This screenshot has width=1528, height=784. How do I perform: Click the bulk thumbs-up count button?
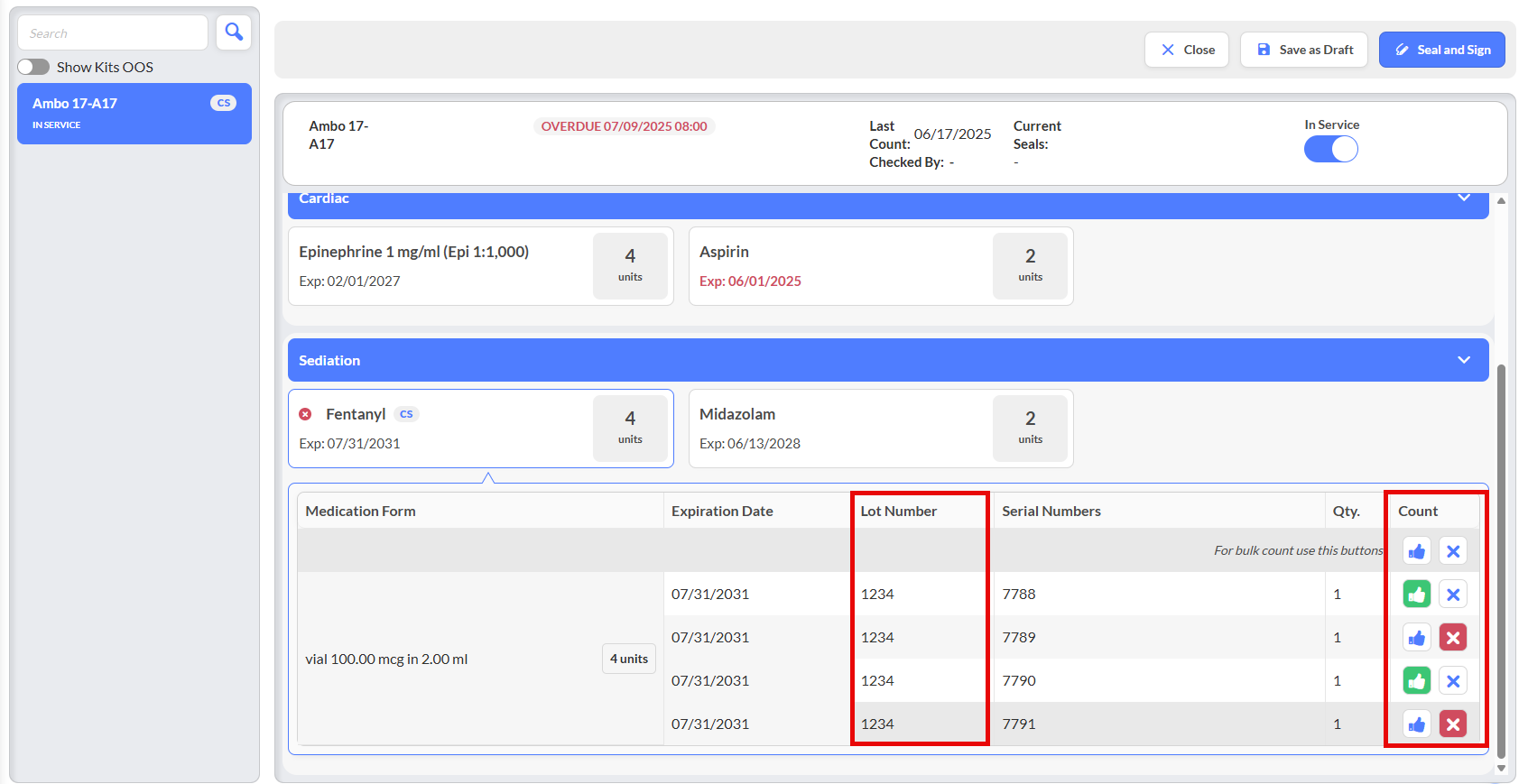click(x=1417, y=551)
